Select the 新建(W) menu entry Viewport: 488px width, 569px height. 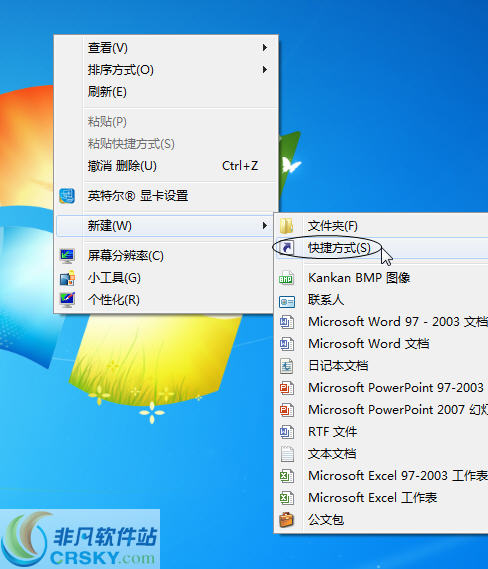[x=165, y=226]
